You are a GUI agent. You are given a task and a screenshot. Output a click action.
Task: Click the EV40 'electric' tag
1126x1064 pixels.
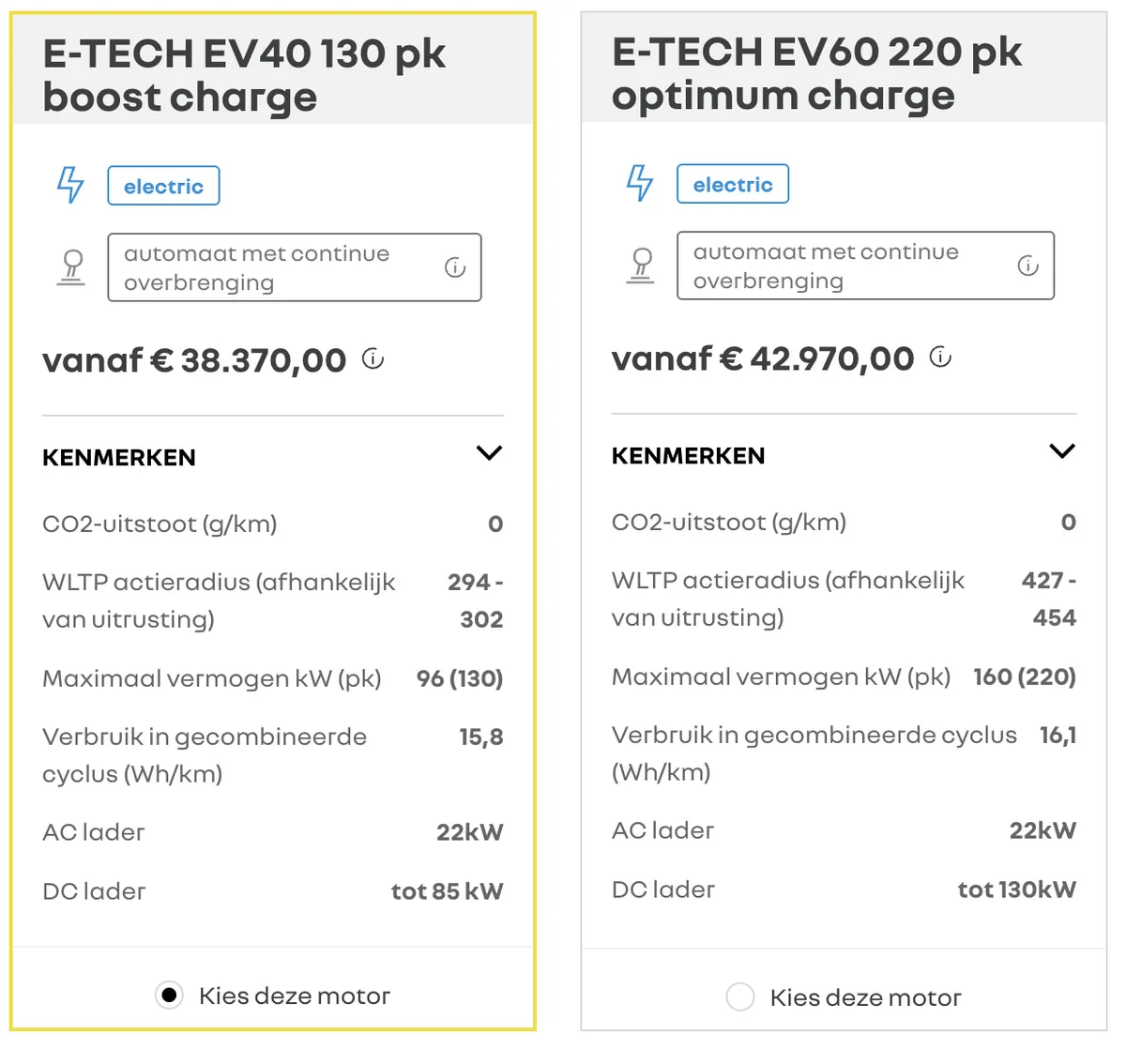pyautogui.click(x=163, y=186)
